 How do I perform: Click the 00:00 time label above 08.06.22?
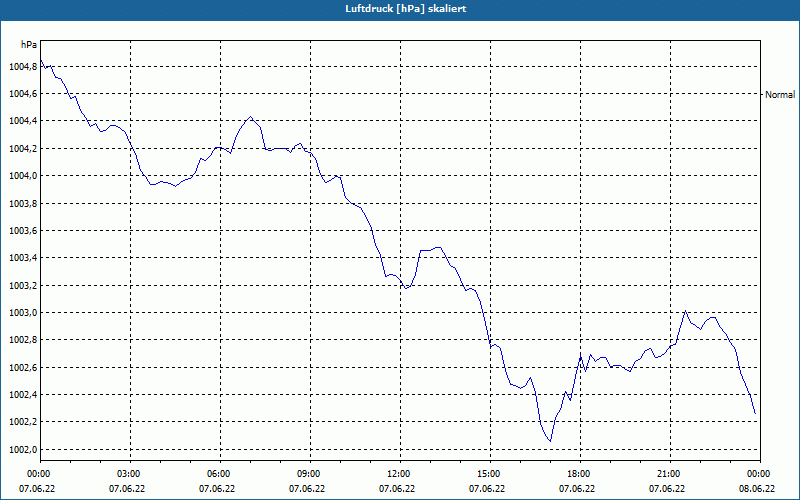click(x=759, y=474)
